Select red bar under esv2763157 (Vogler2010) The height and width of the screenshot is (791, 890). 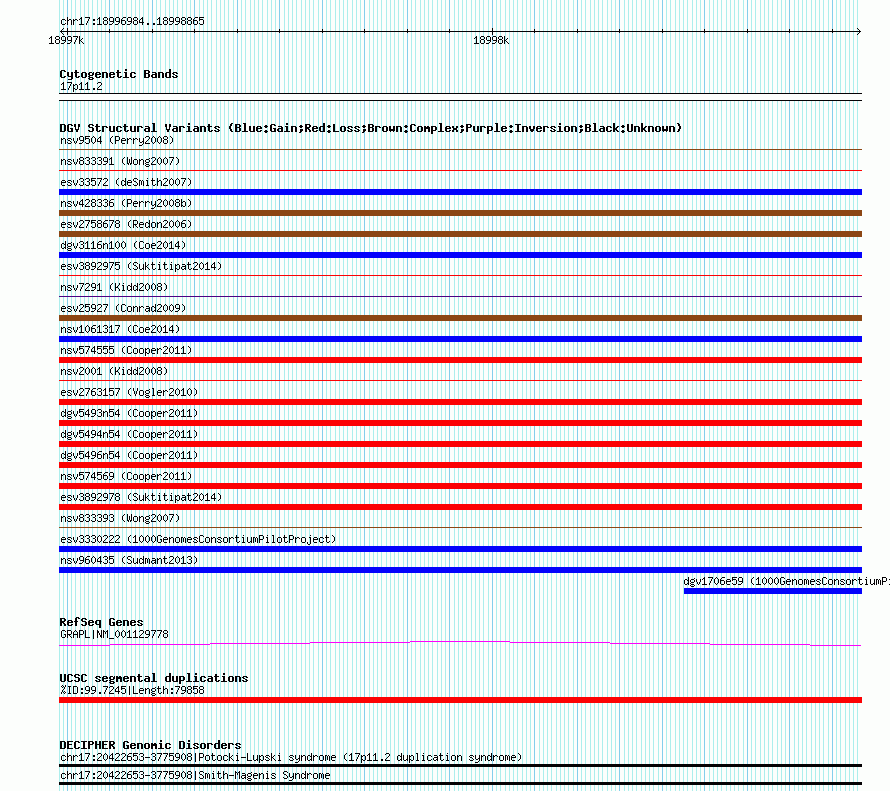460,402
